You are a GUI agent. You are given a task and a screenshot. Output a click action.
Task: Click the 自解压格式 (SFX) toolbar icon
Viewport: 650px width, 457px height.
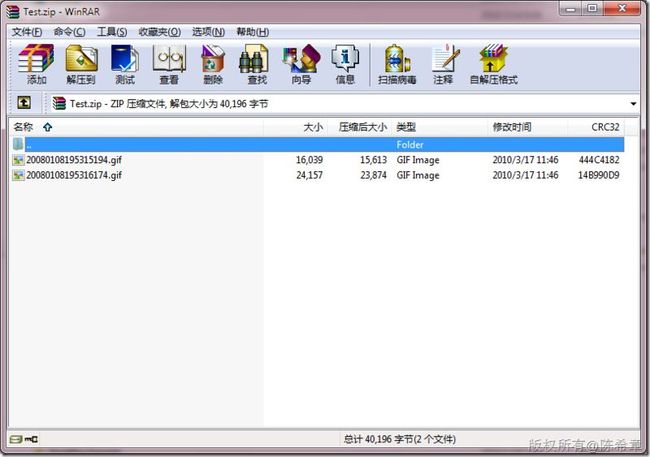click(493, 64)
